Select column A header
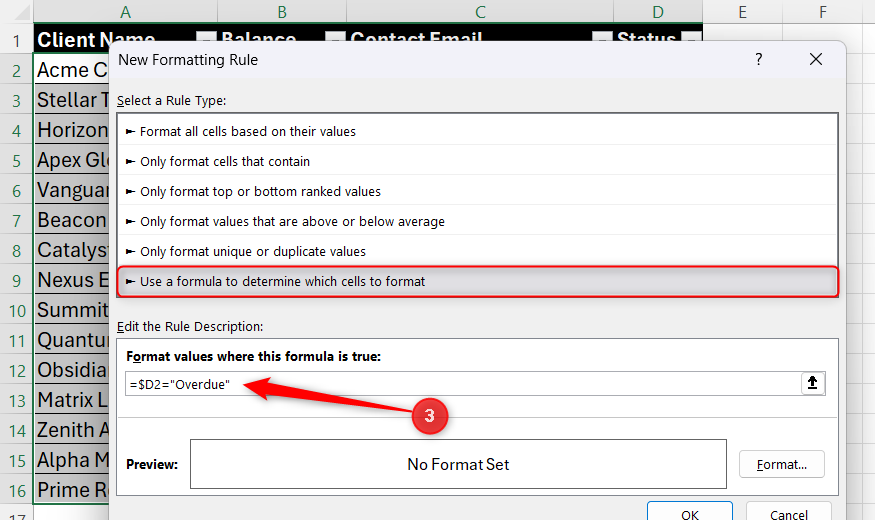875x520 pixels. click(x=126, y=12)
